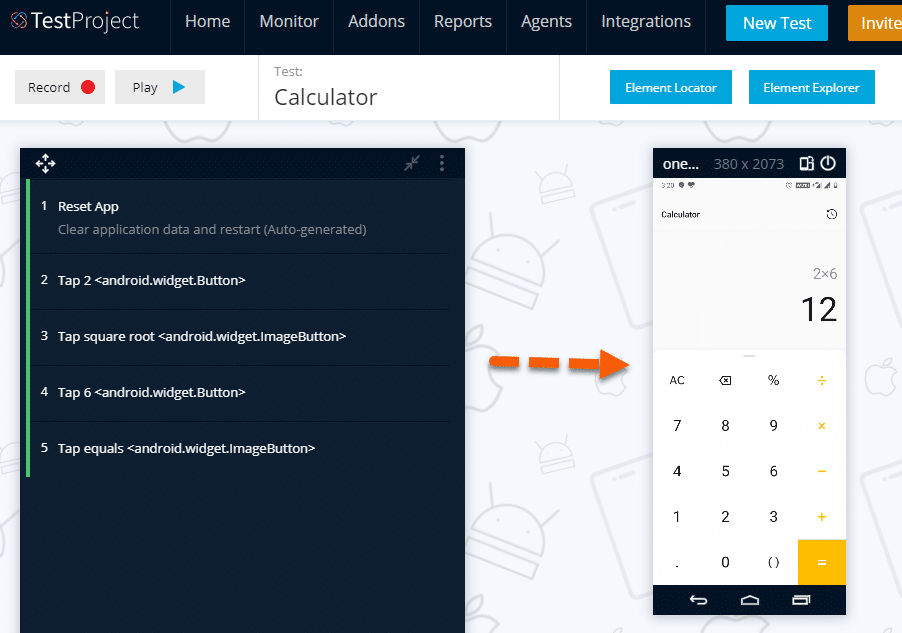Tap the minus key on calculator
The height and width of the screenshot is (633, 902).
pos(822,471)
